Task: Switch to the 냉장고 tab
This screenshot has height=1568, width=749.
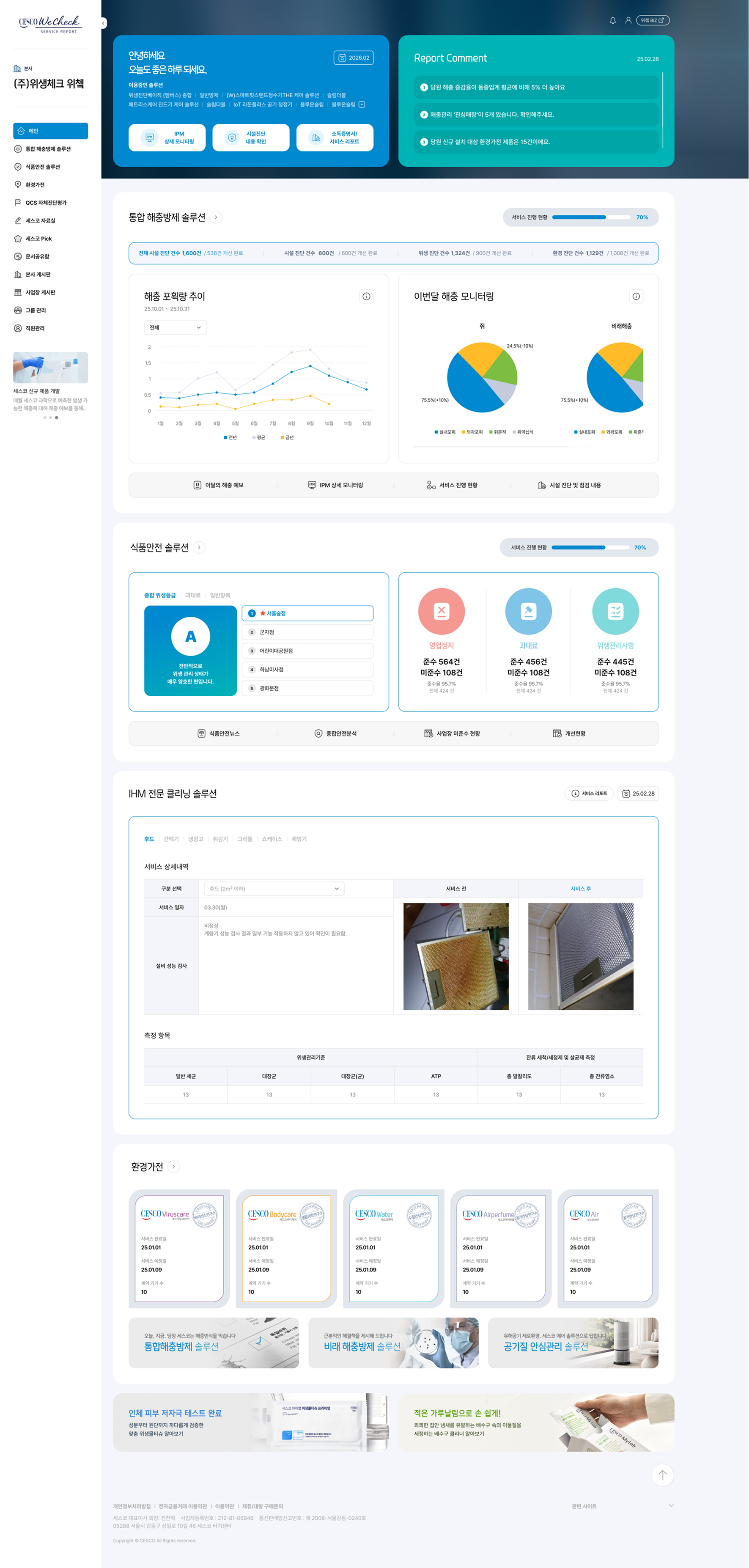Action: click(195, 839)
